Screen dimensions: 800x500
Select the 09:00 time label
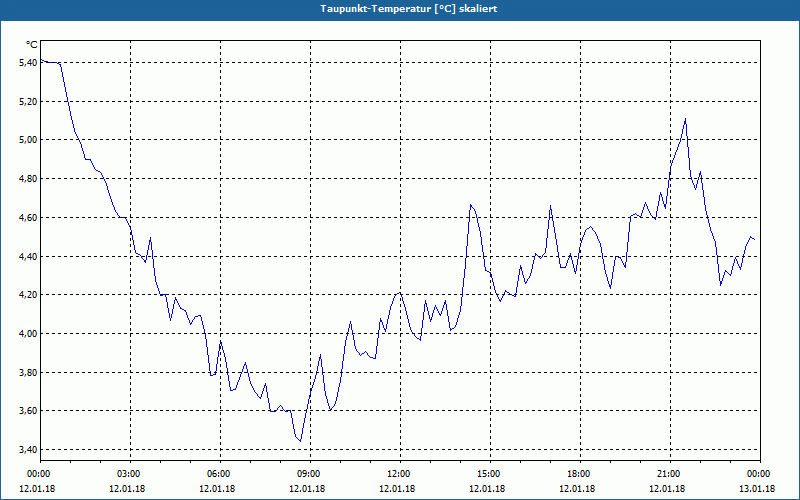tap(309, 474)
